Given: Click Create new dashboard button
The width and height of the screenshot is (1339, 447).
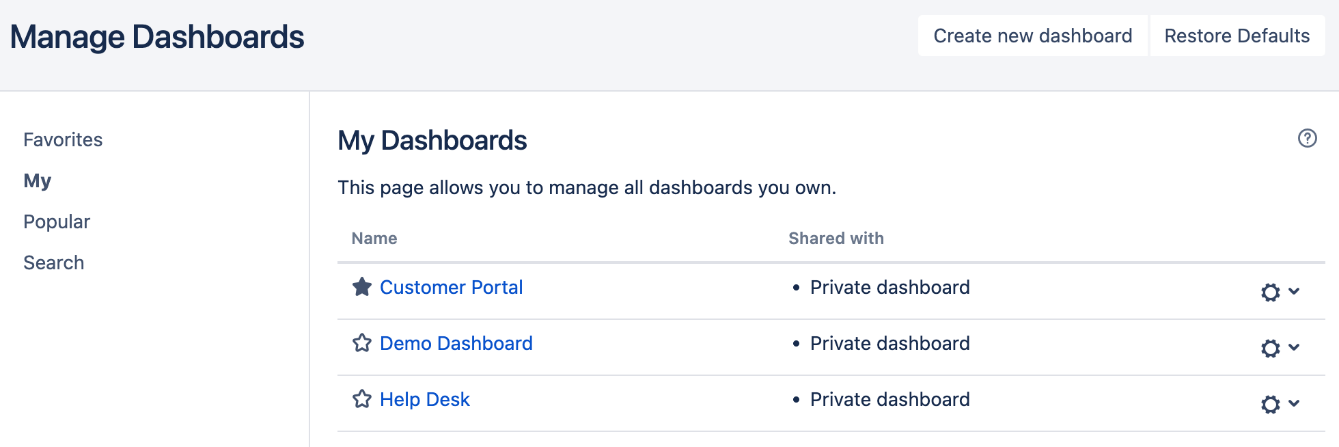Looking at the screenshot, I should click(x=1033, y=36).
